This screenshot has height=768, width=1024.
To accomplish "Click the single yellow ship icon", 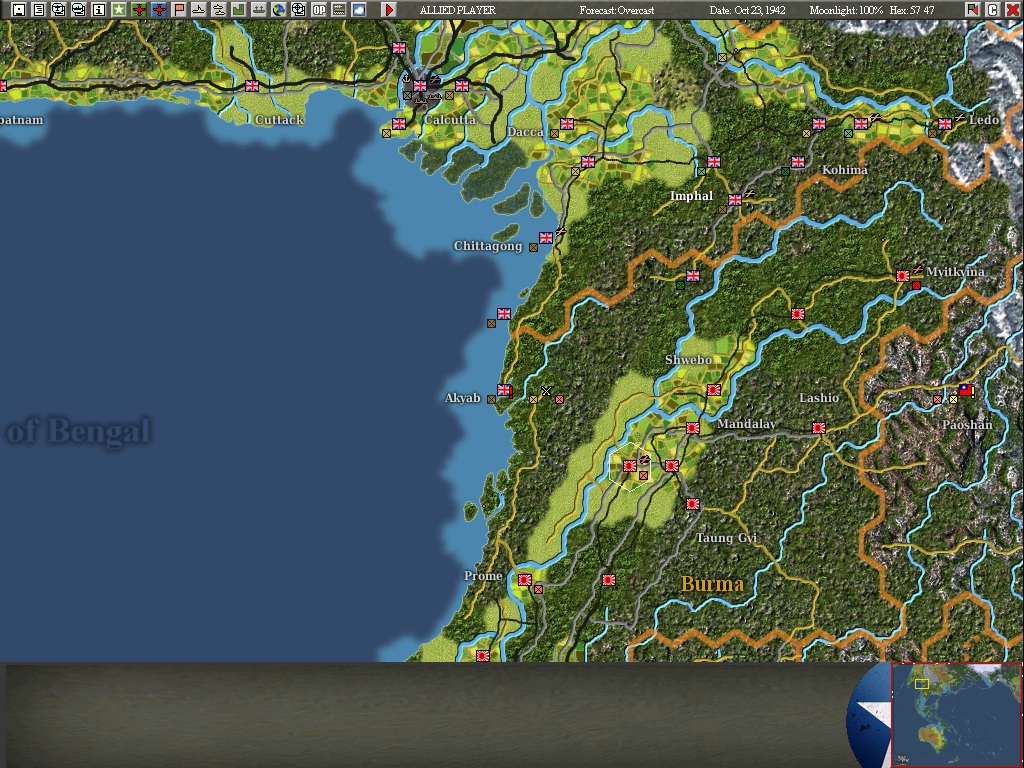I will [199, 10].
